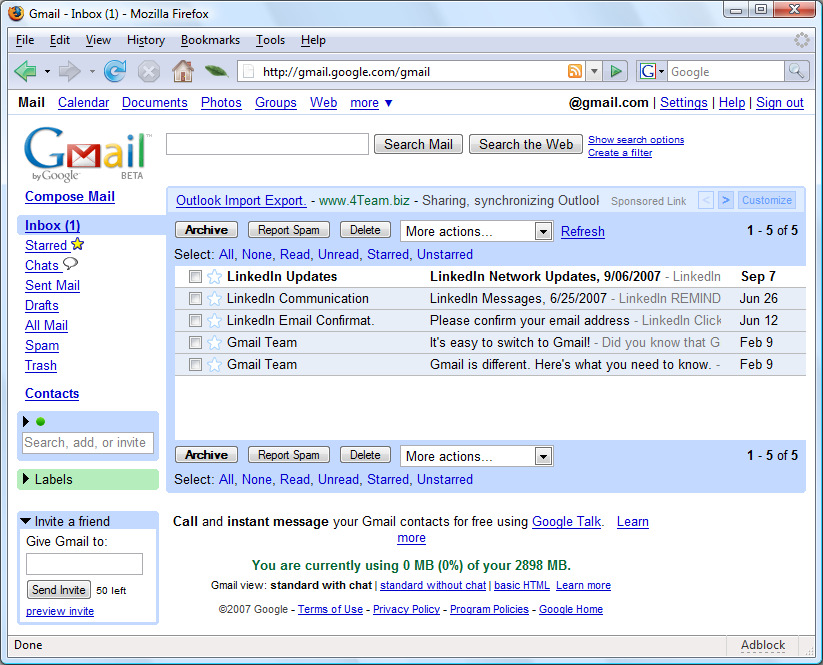
Task: Check the 'Gmail is different' email
Action: point(195,365)
